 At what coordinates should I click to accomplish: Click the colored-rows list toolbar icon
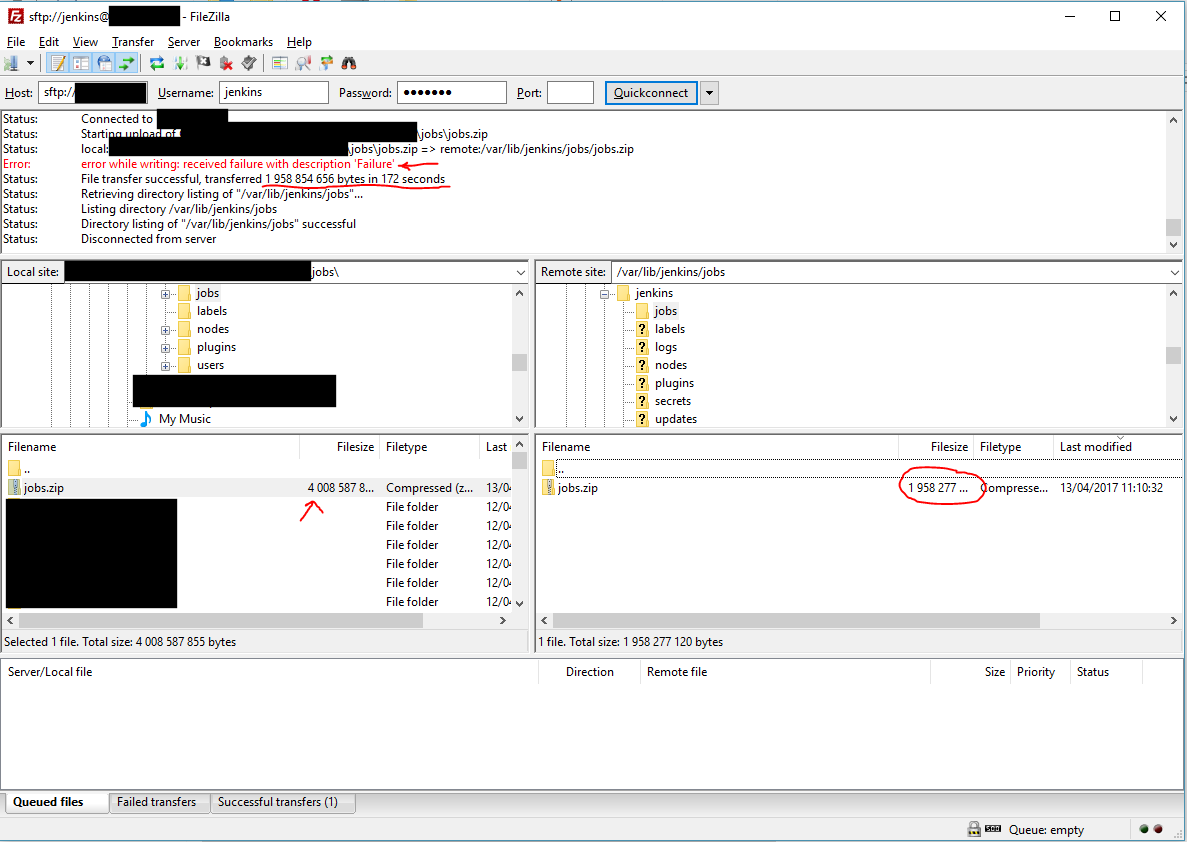coord(280,64)
